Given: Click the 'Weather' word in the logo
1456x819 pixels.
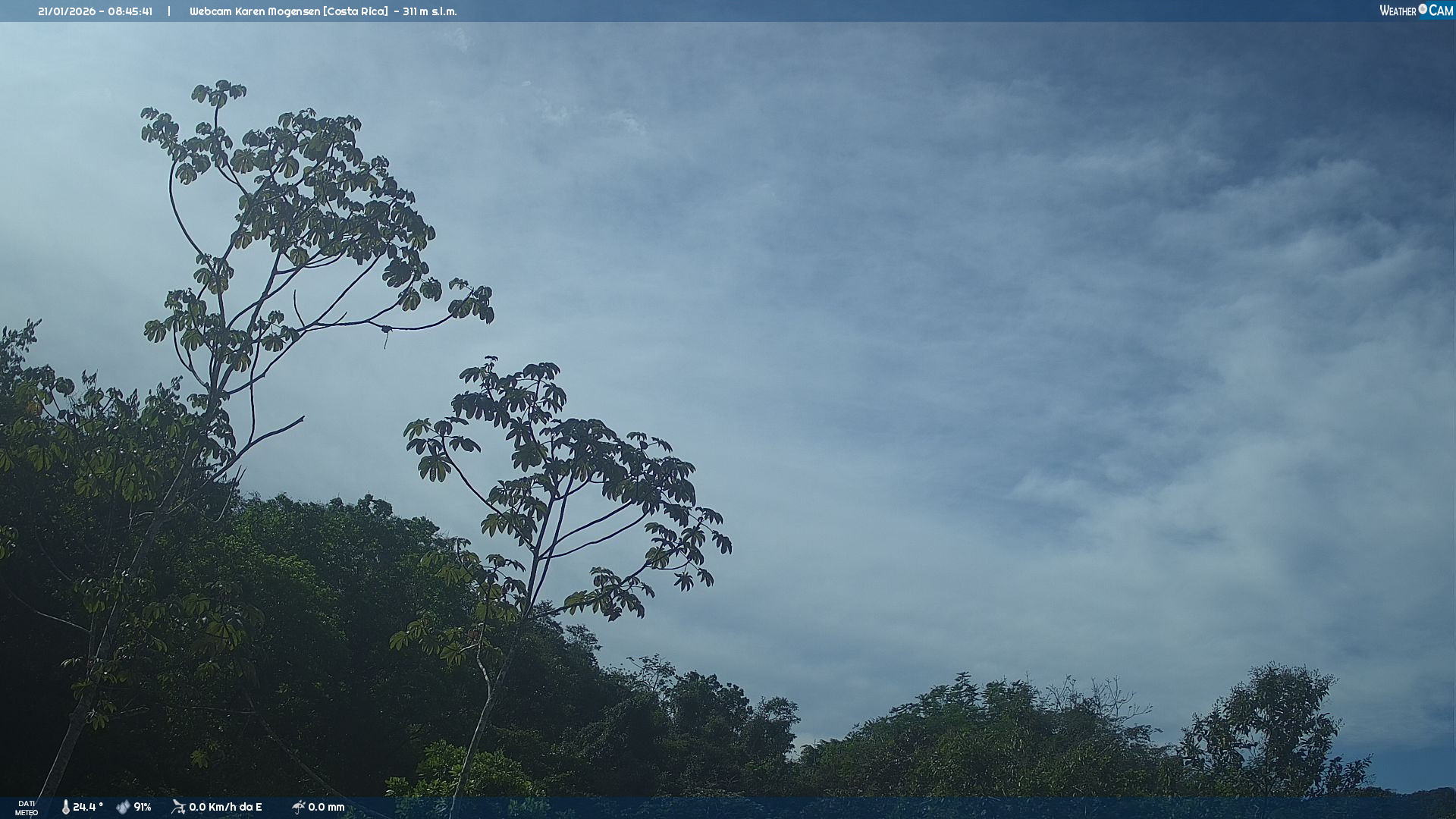Looking at the screenshot, I should pyautogui.click(x=1398, y=11).
